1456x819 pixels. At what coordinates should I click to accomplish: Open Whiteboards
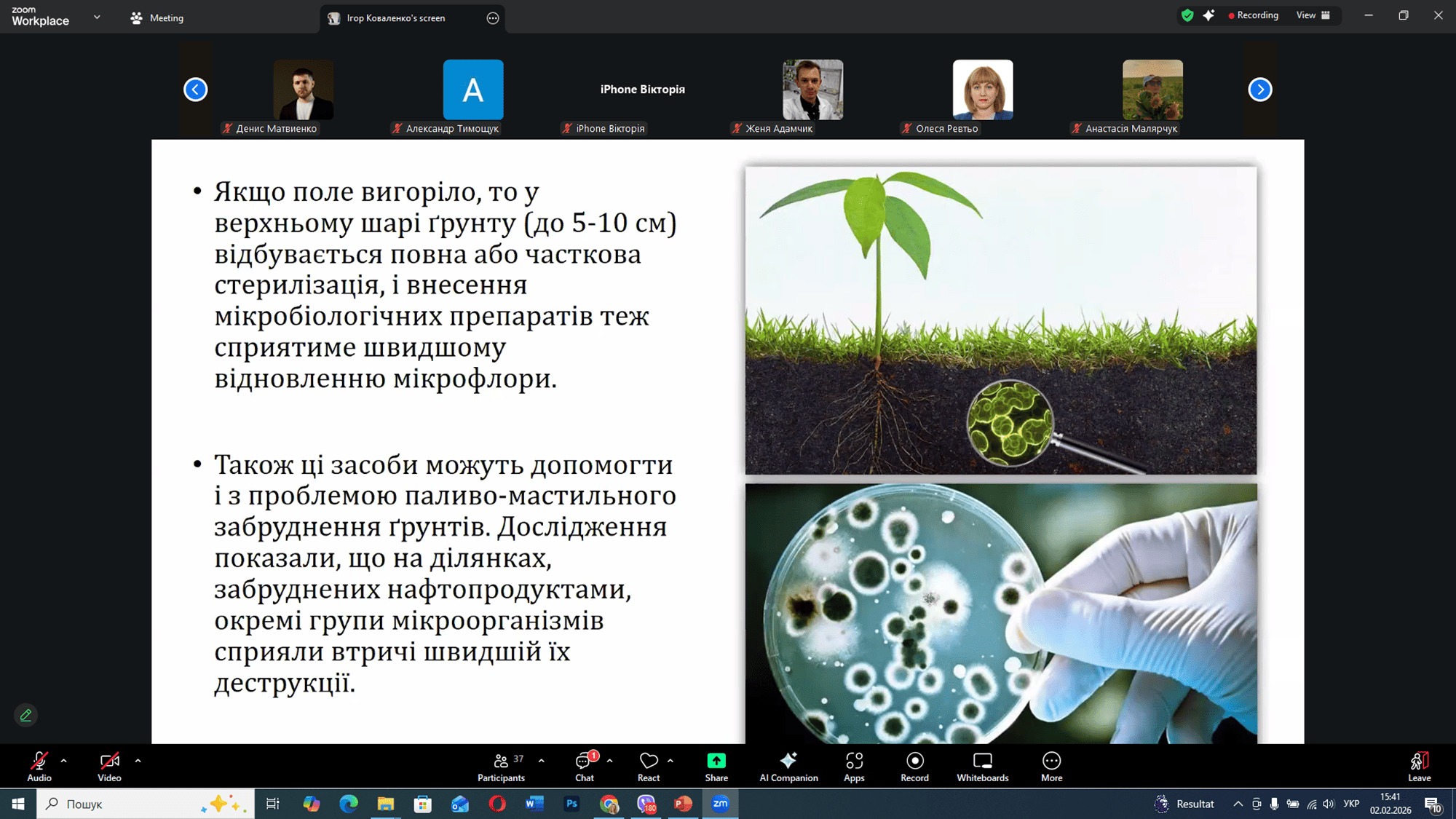point(982,767)
